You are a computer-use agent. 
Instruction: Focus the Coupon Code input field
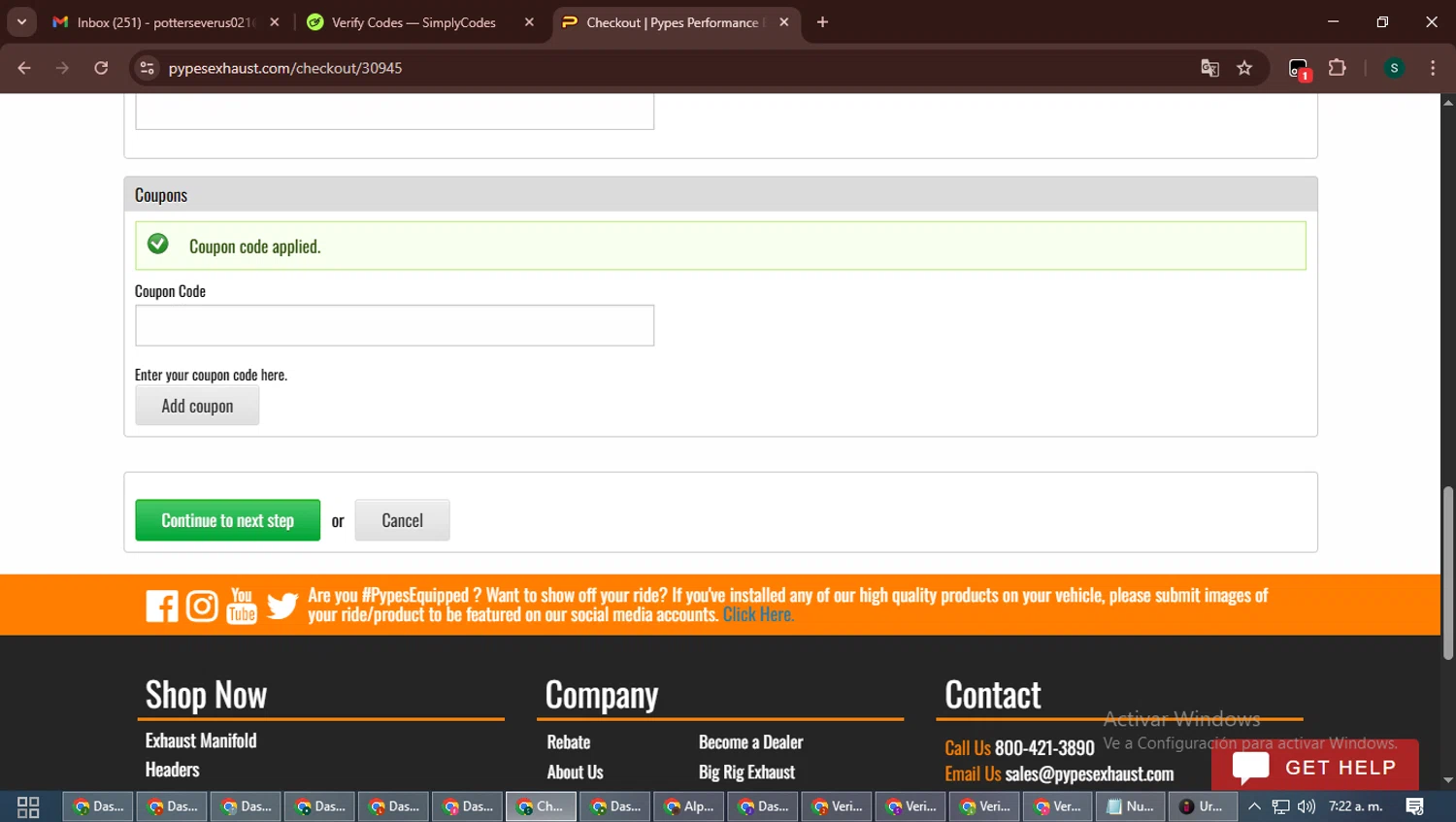(x=394, y=325)
